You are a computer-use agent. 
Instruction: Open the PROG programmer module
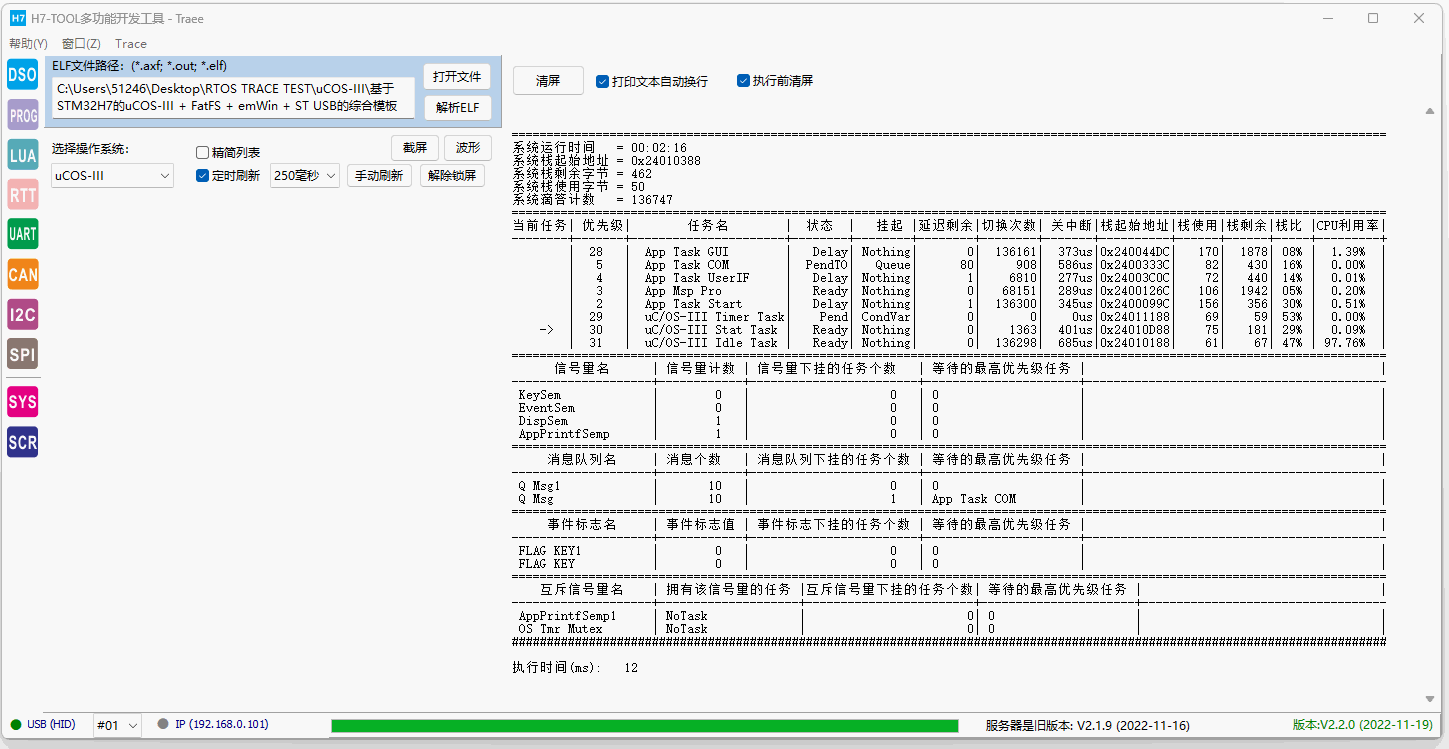[22, 116]
